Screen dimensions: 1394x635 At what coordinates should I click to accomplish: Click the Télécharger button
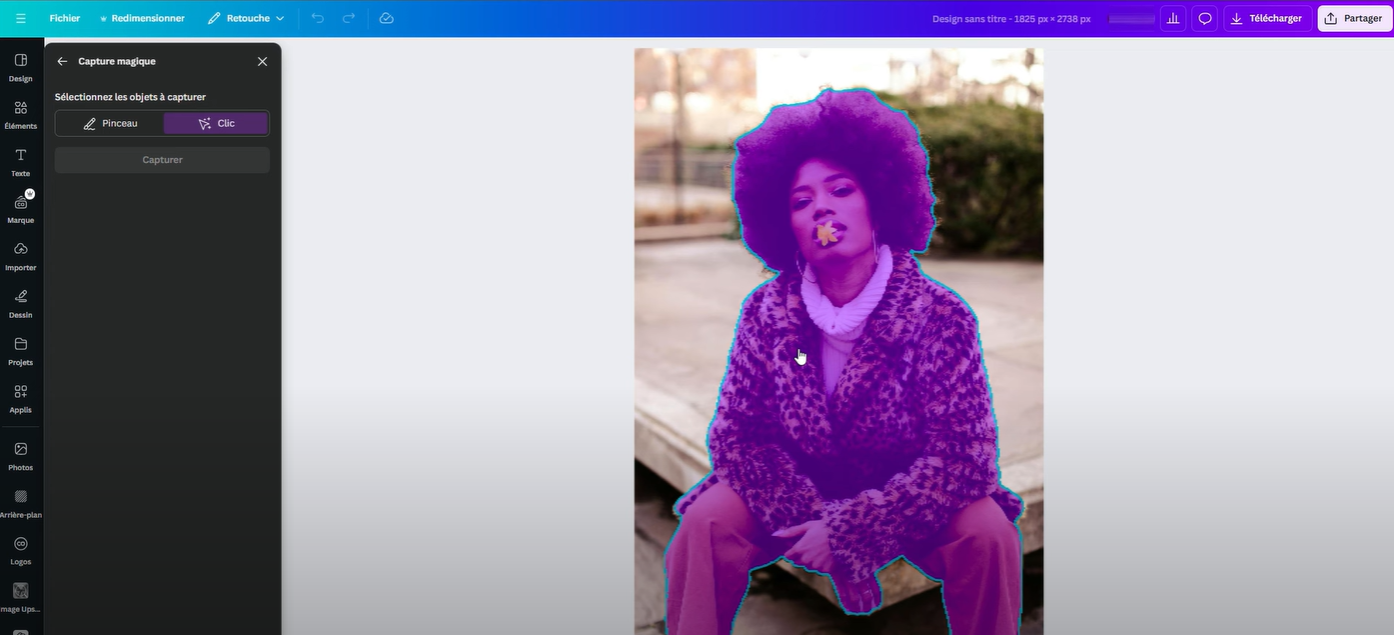click(x=1267, y=18)
